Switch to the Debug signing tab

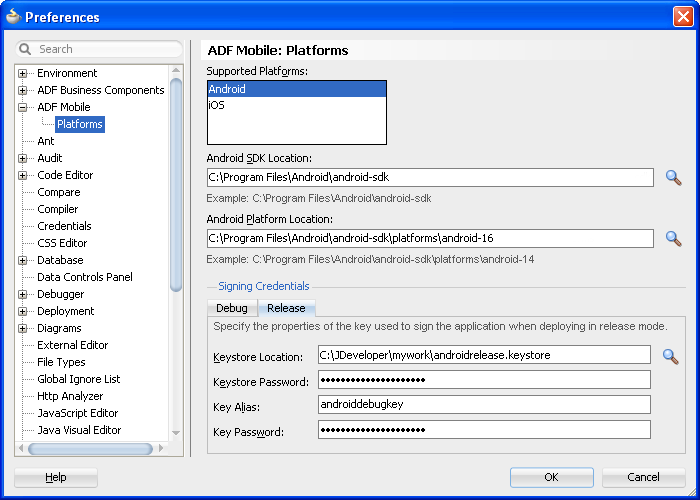[x=232, y=308]
